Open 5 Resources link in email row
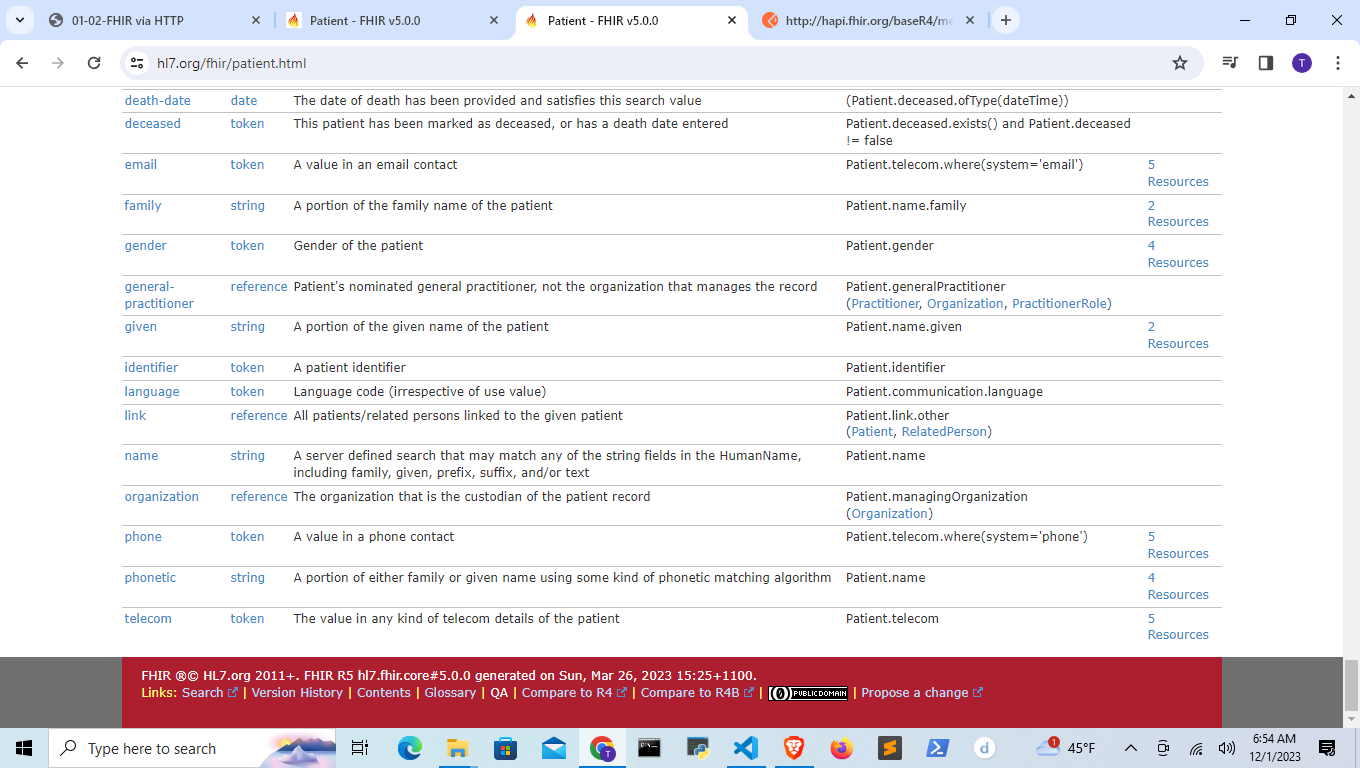 click(x=1178, y=173)
